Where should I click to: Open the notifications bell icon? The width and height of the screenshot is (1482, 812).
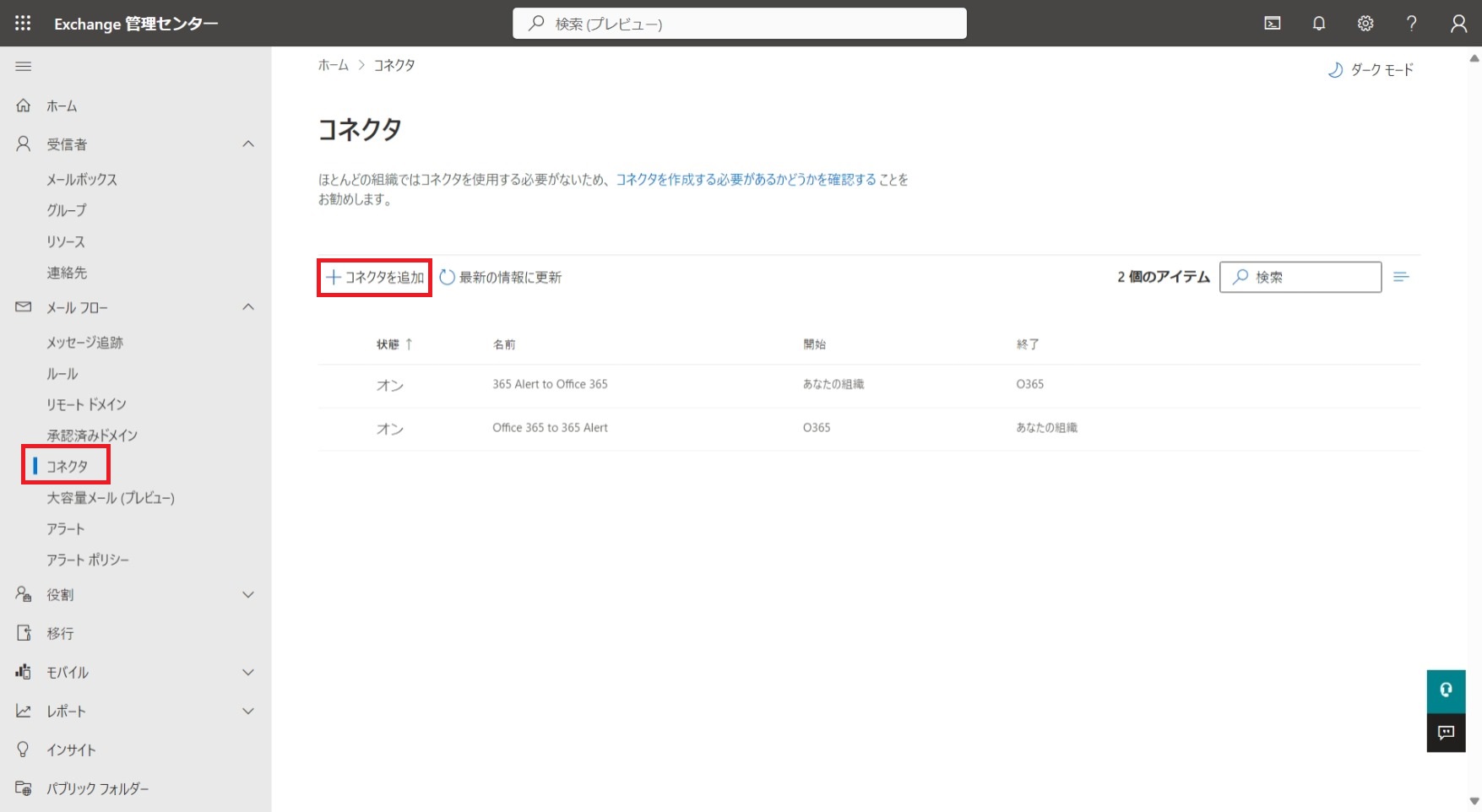coord(1318,24)
